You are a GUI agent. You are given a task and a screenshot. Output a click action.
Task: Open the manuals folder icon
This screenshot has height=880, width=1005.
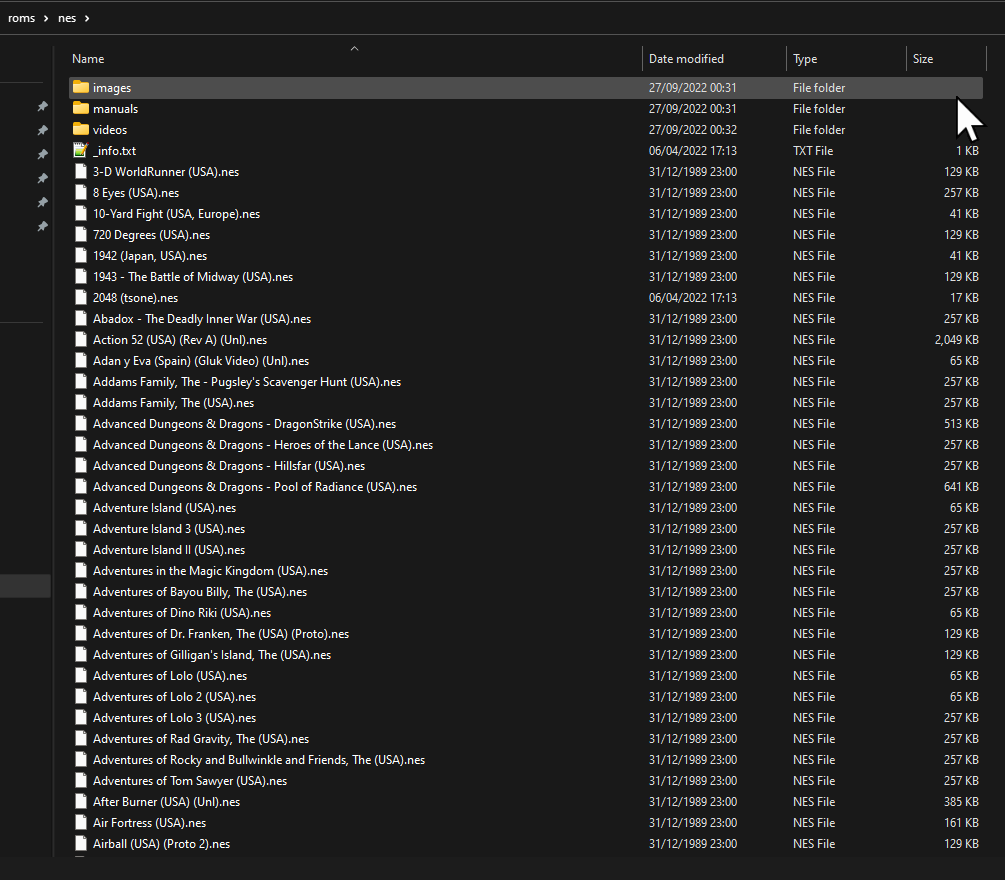tap(81, 108)
